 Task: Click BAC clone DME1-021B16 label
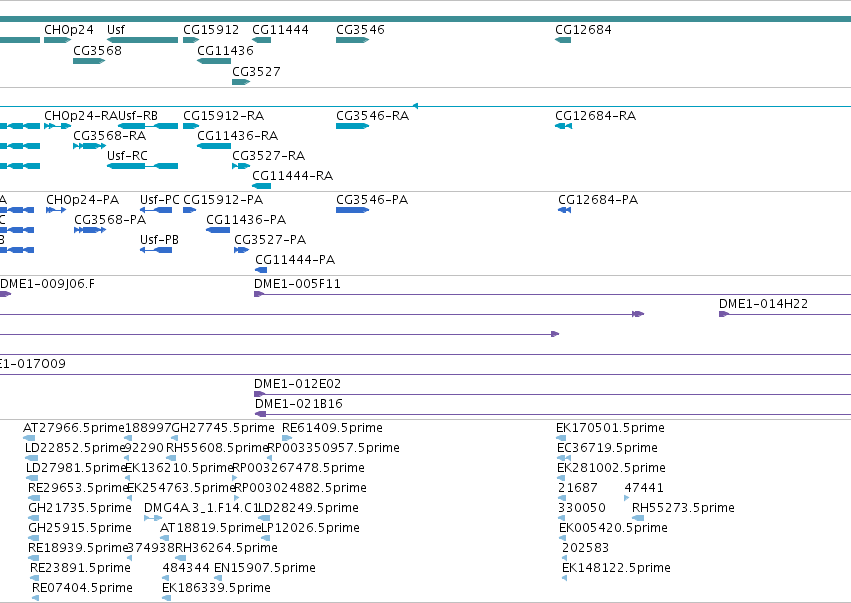click(x=299, y=404)
